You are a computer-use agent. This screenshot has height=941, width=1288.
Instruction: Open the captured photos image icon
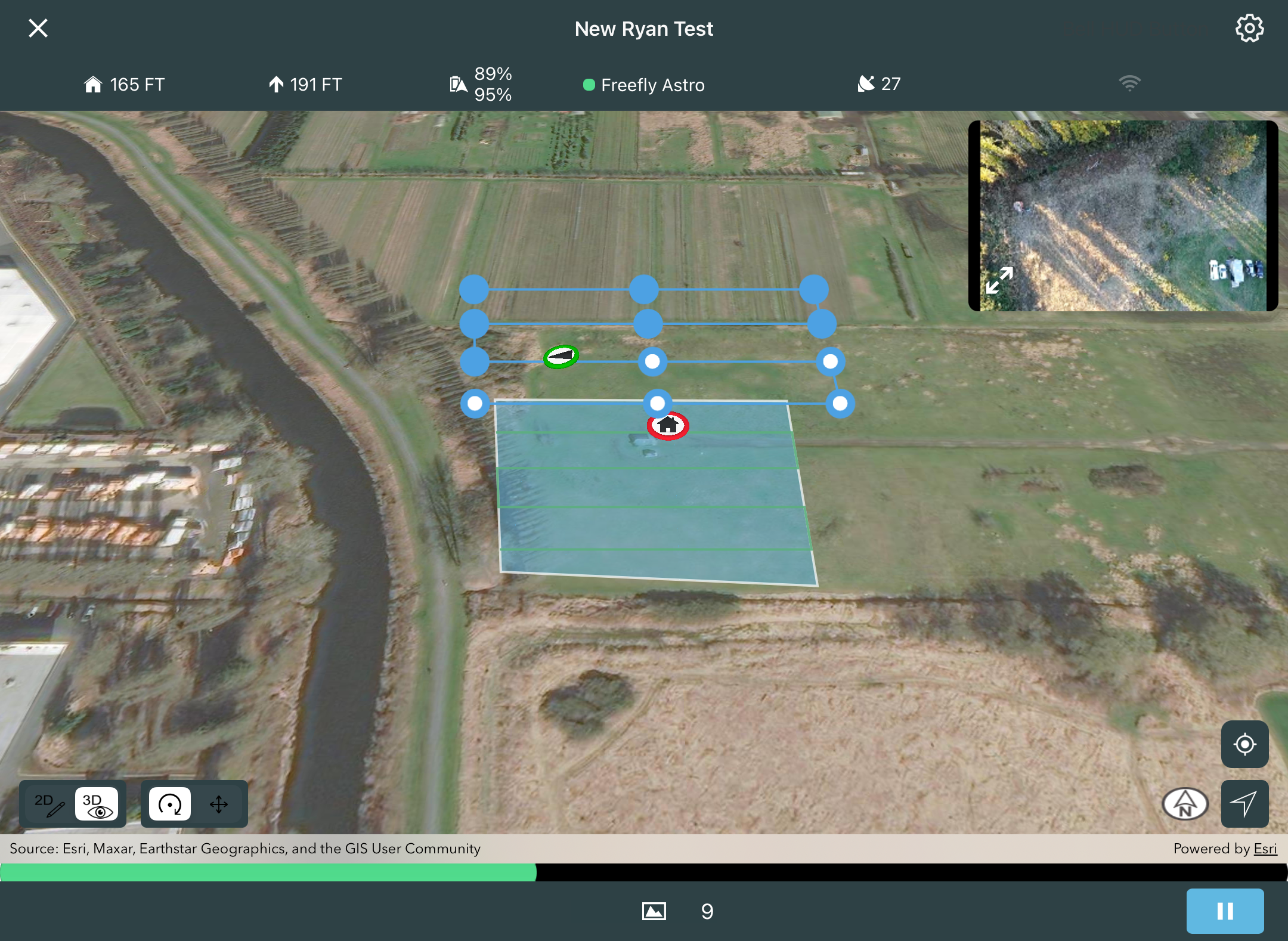click(x=654, y=911)
